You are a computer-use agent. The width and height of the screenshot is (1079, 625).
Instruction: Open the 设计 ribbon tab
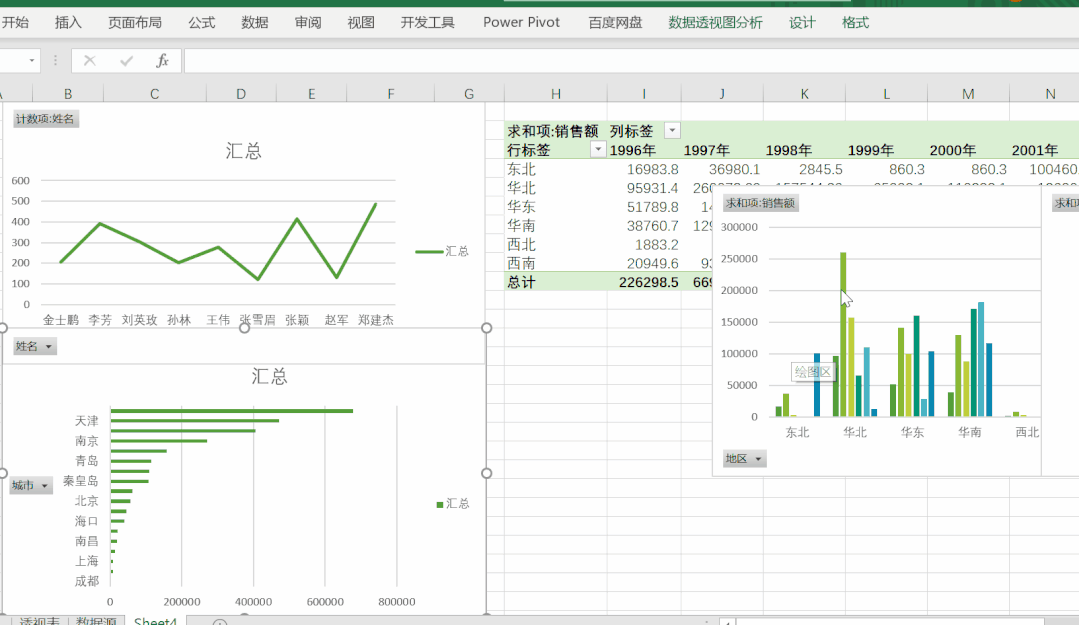(x=802, y=21)
